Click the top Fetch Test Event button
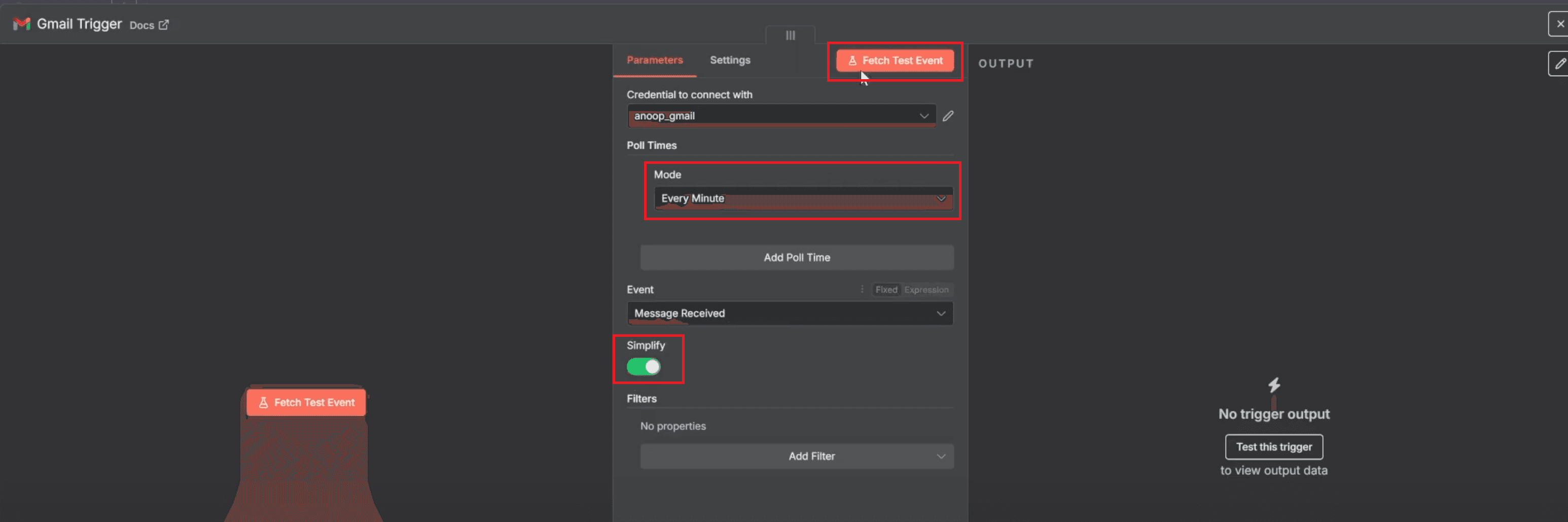 (895, 61)
